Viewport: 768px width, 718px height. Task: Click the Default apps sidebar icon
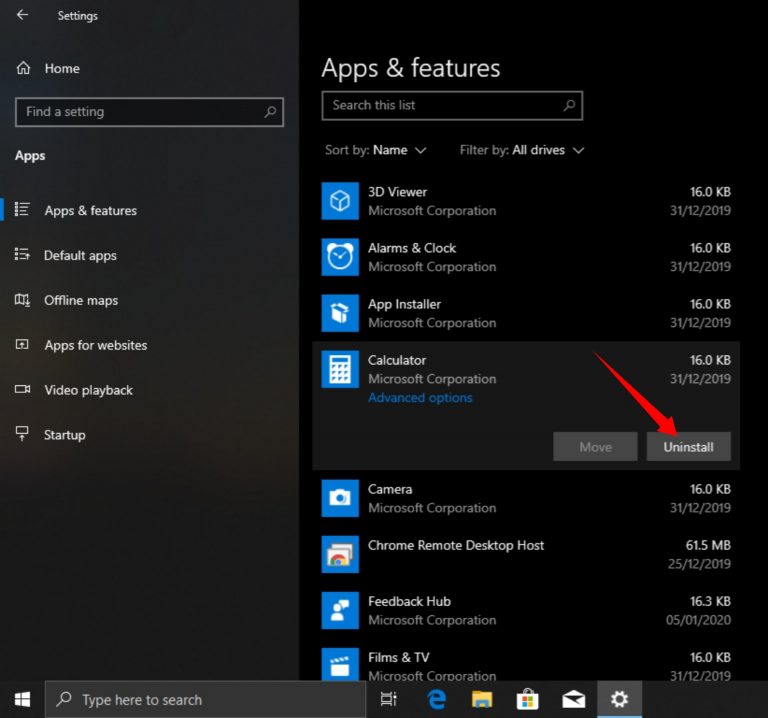22,254
